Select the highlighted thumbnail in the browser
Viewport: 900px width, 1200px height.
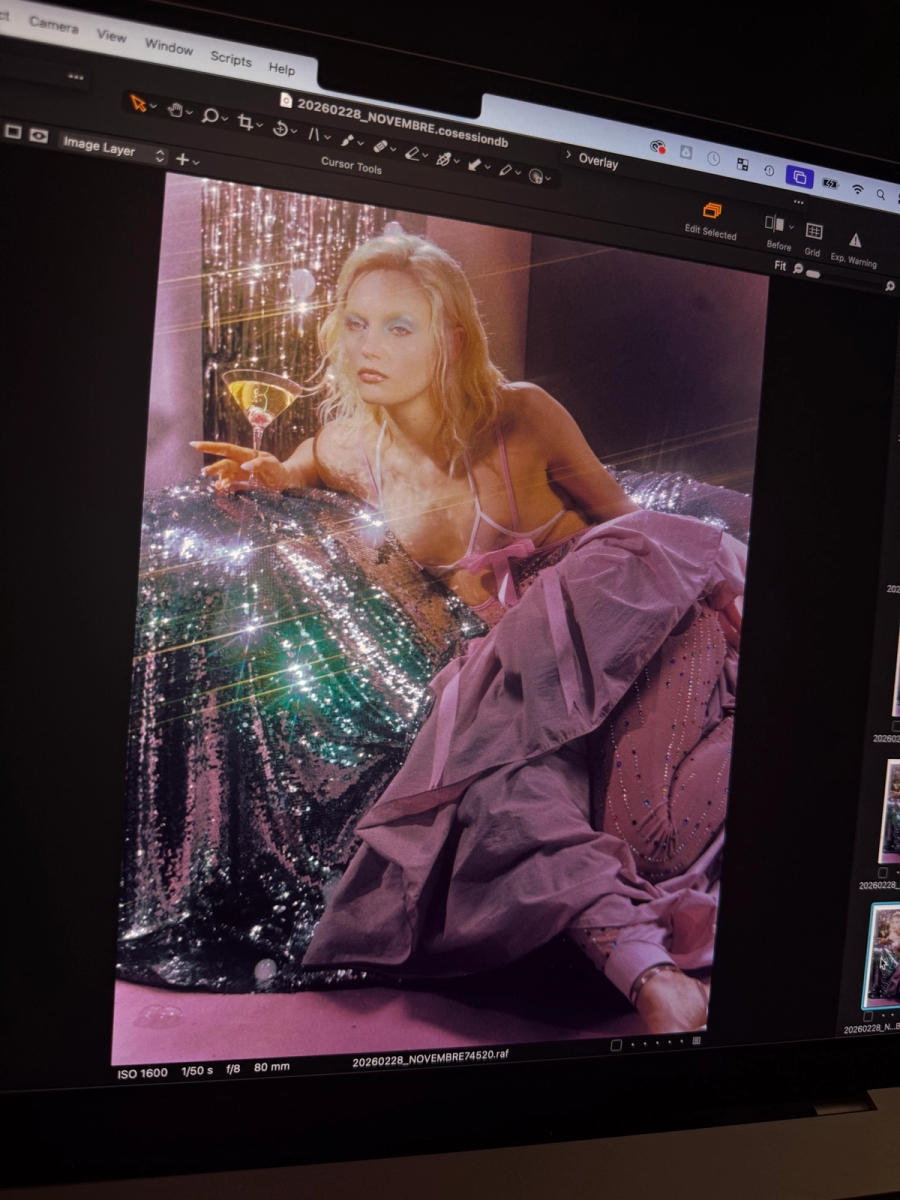pyautogui.click(x=880, y=955)
